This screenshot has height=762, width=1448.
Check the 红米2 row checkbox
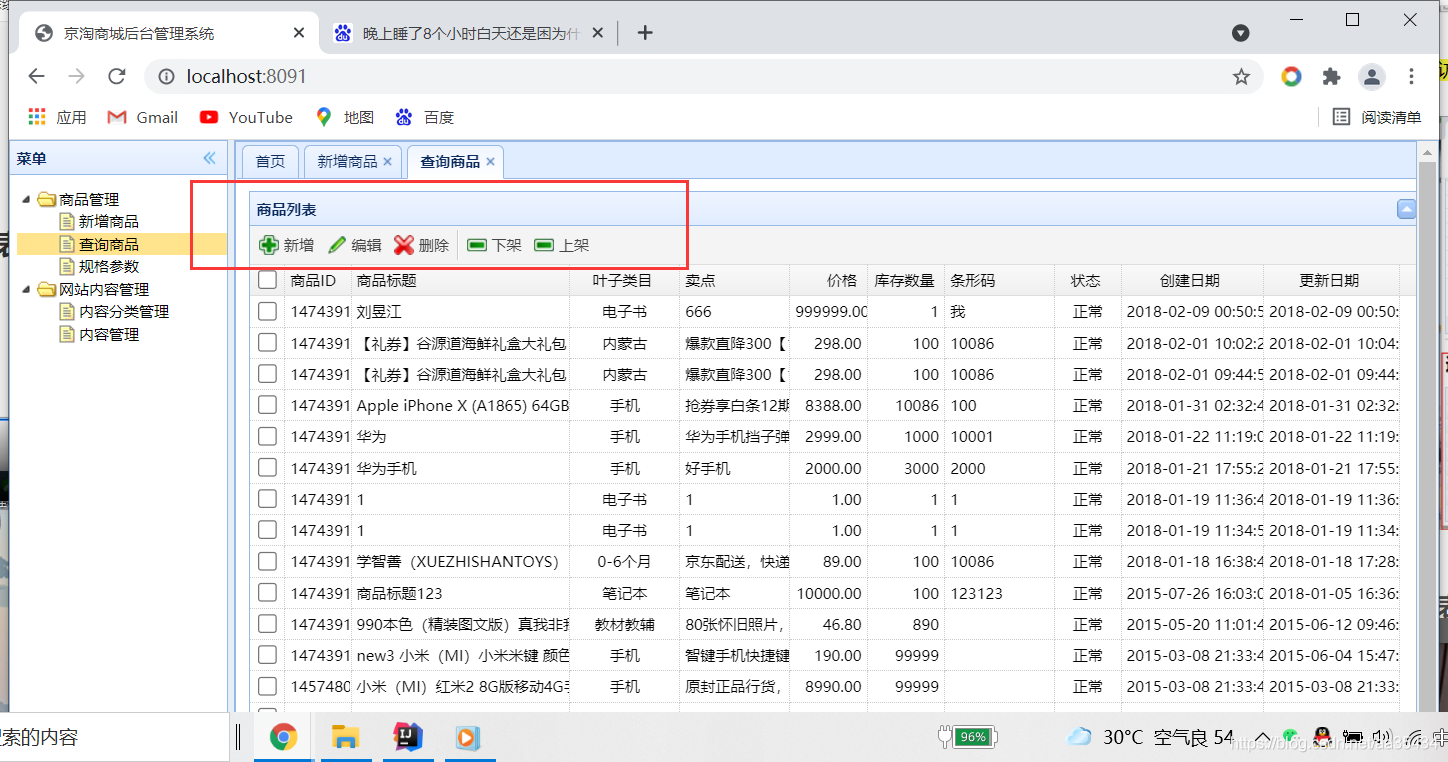[267, 686]
